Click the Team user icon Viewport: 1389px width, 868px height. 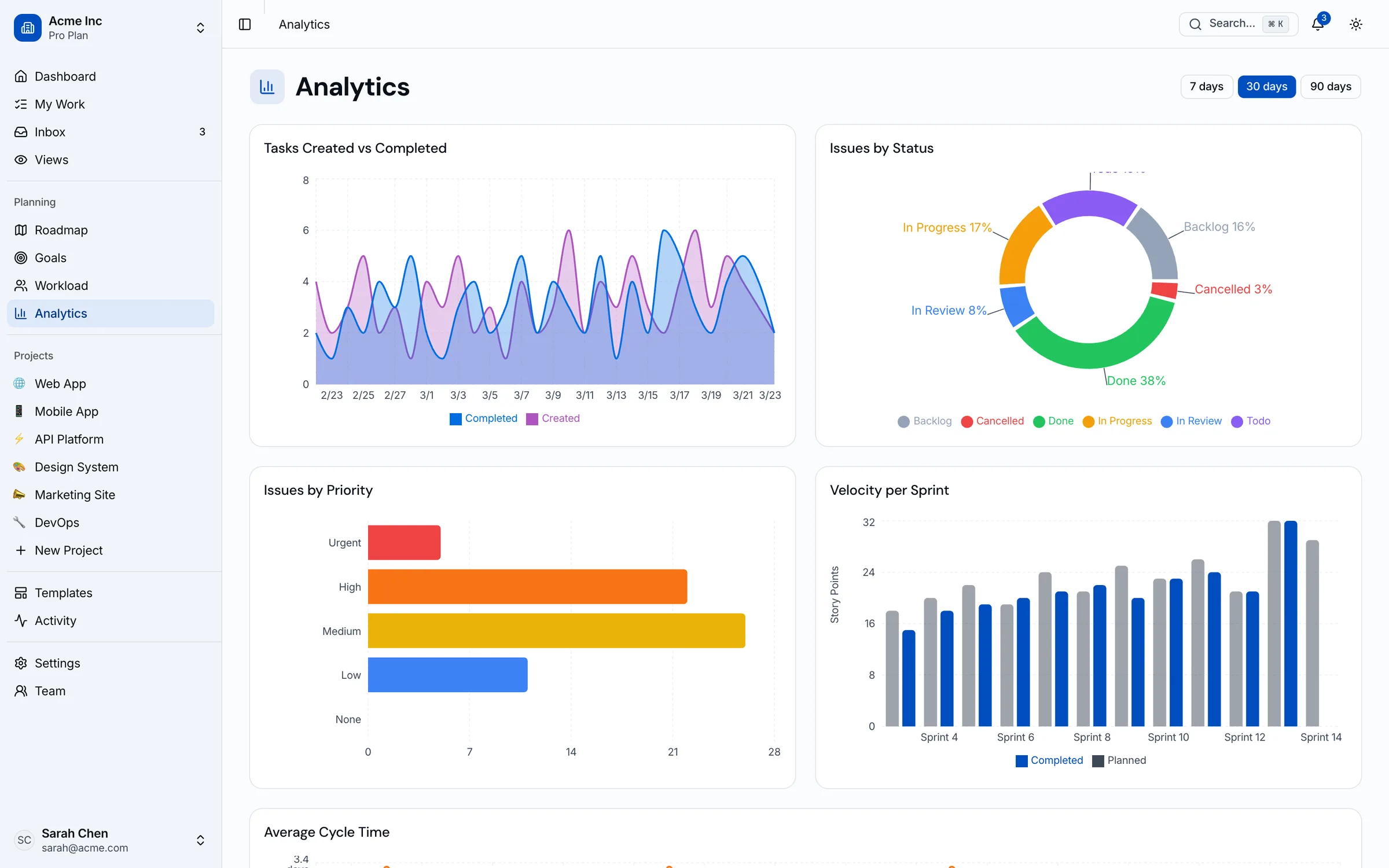[x=21, y=691]
